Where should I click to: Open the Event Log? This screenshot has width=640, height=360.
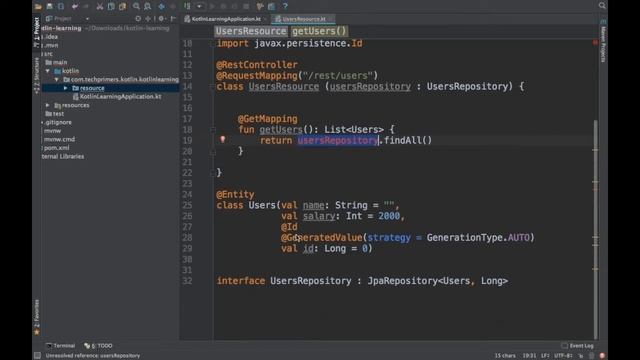click(578, 346)
